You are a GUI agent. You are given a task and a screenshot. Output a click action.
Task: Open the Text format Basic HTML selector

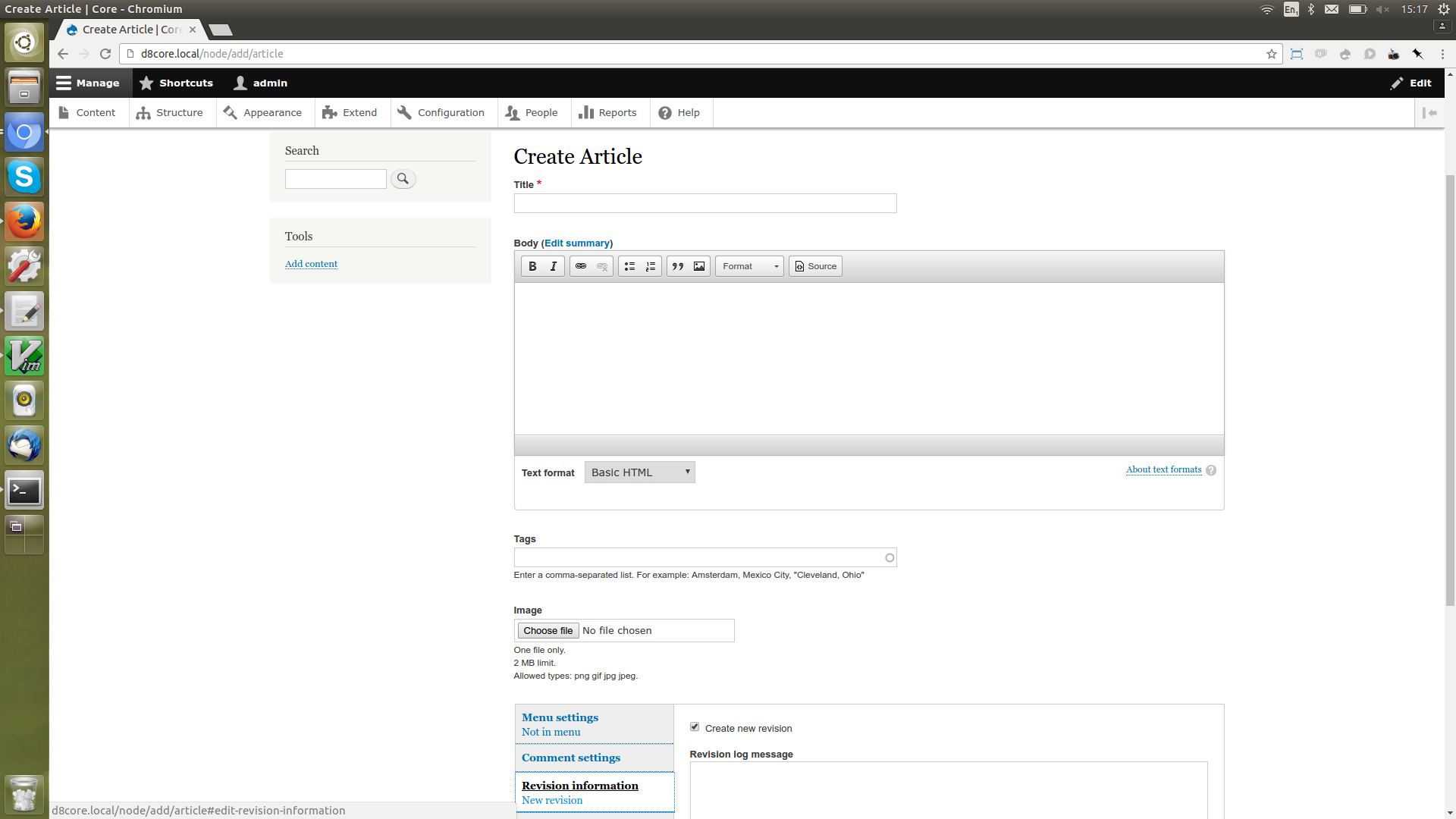(640, 472)
